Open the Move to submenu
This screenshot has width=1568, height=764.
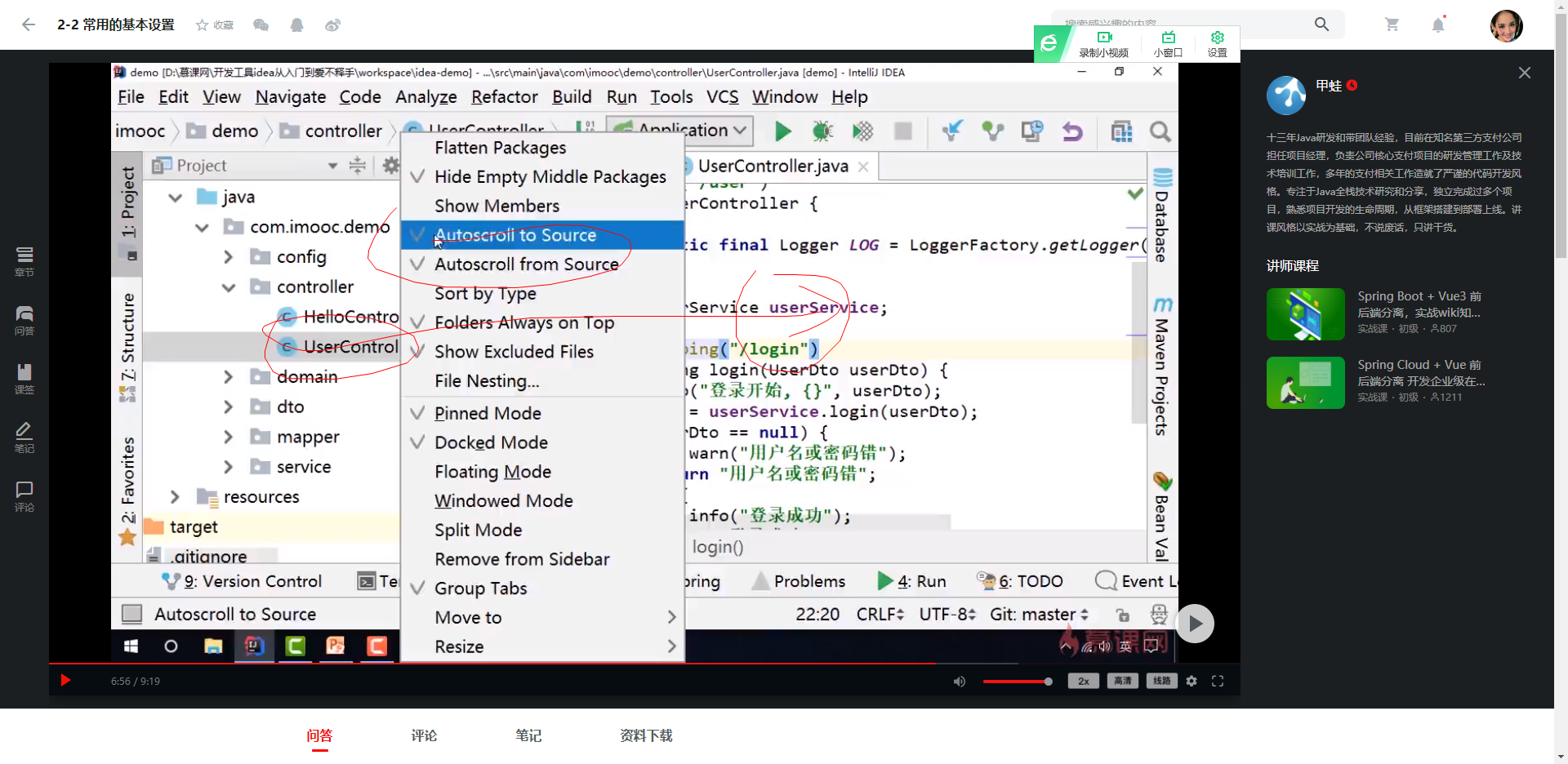click(x=542, y=618)
